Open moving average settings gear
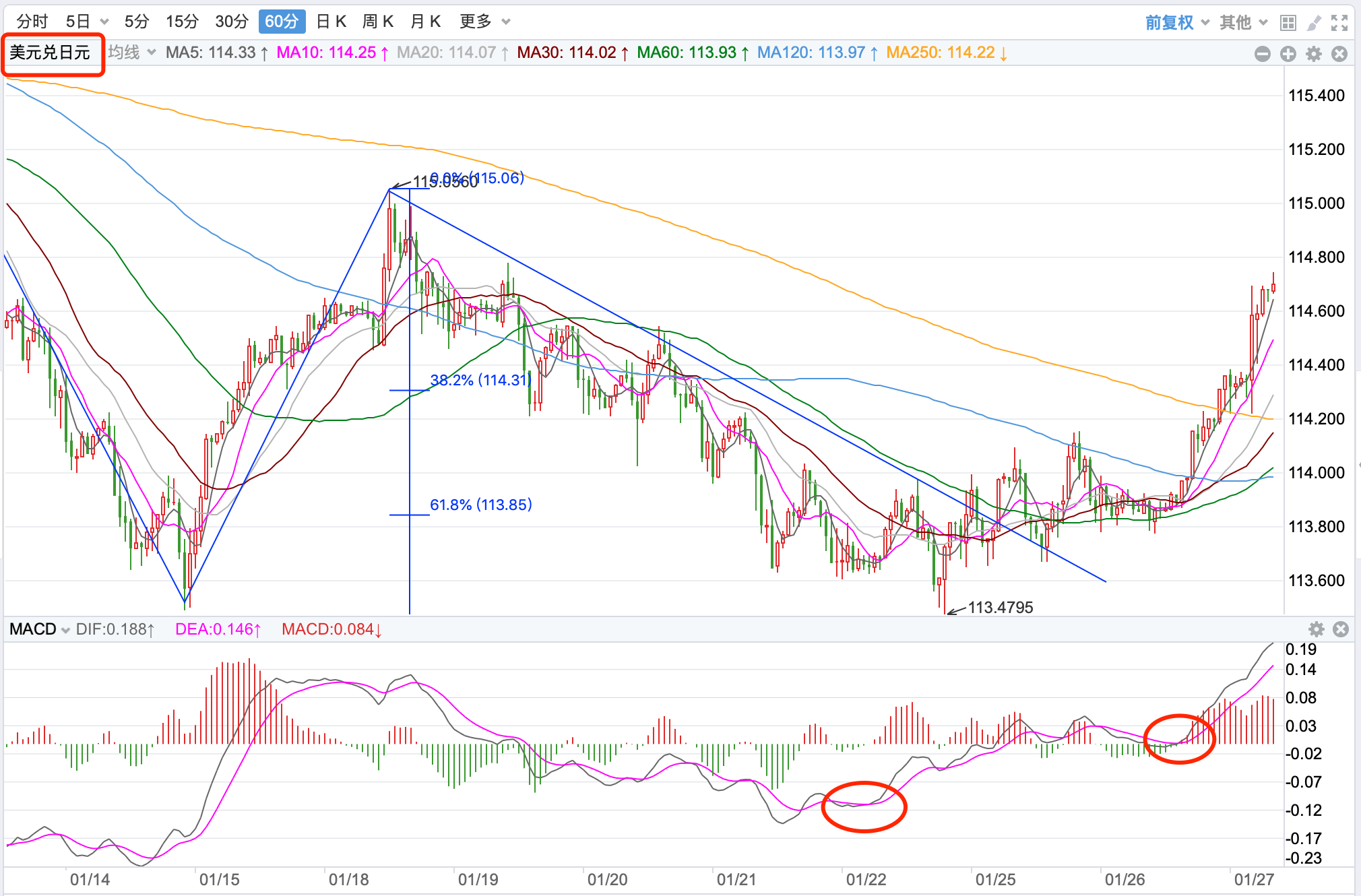 click(x=1314, y=54)
